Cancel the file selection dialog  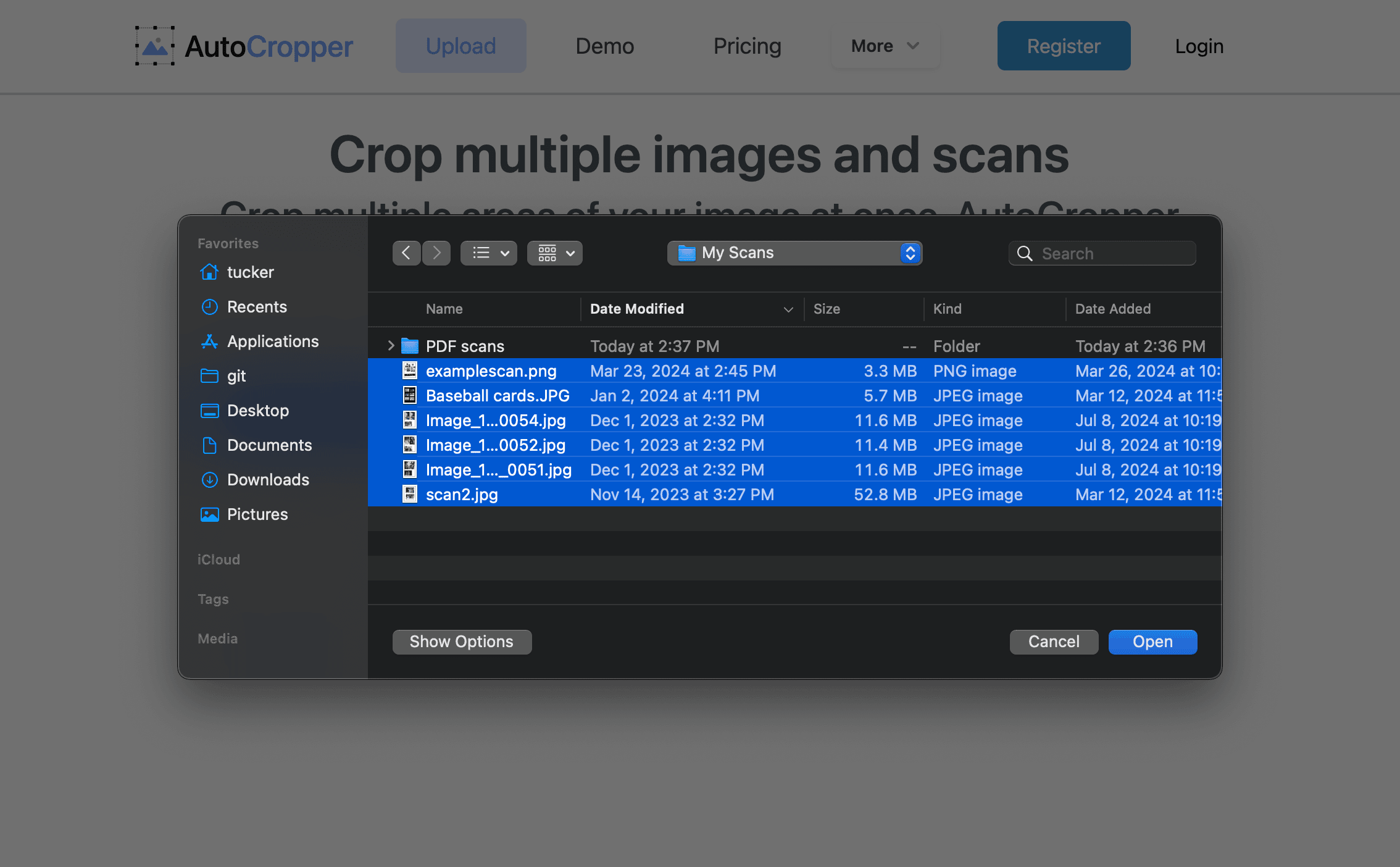coord(1054,642)
